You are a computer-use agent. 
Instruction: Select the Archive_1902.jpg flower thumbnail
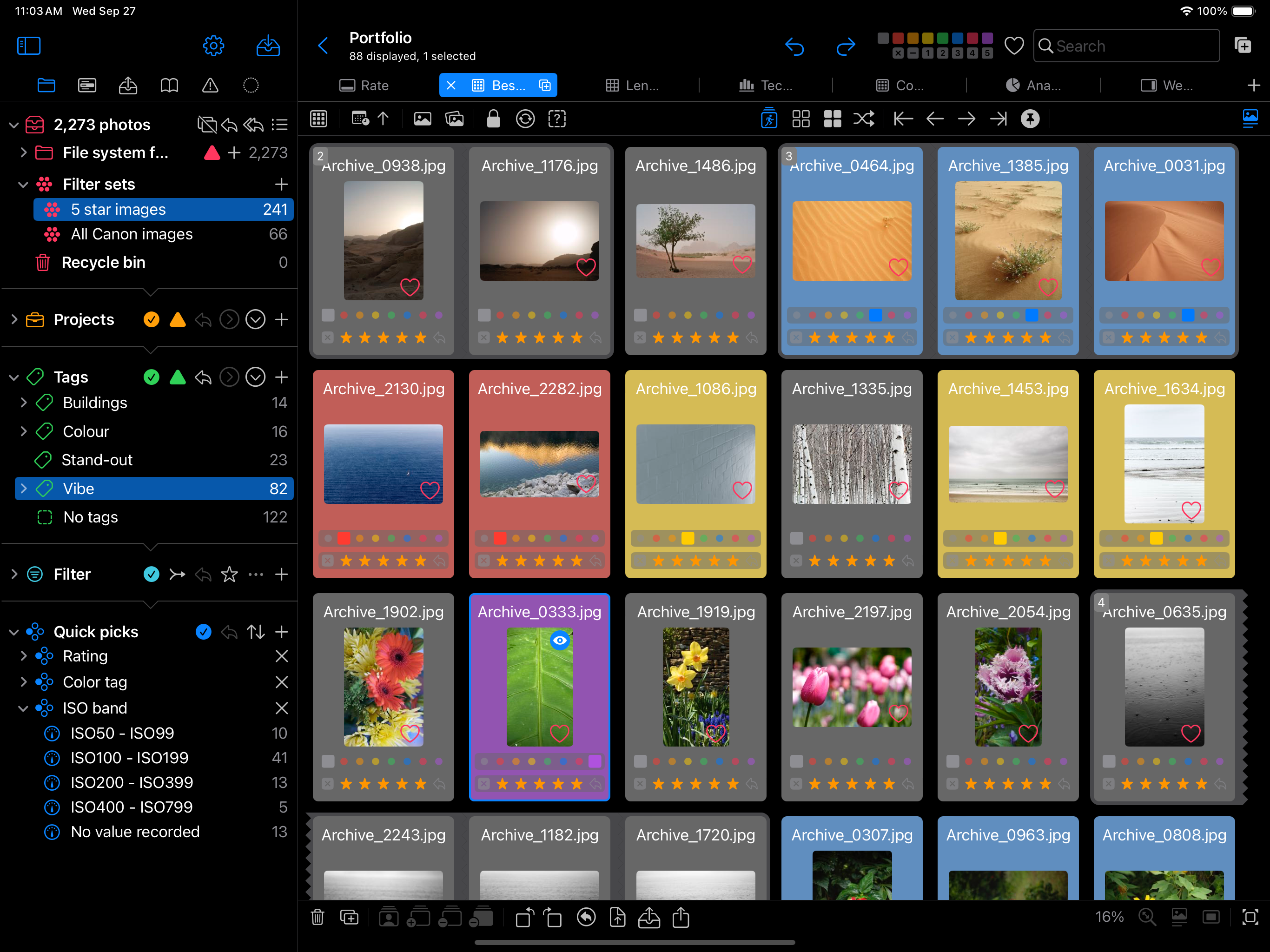tap(384, 687)
